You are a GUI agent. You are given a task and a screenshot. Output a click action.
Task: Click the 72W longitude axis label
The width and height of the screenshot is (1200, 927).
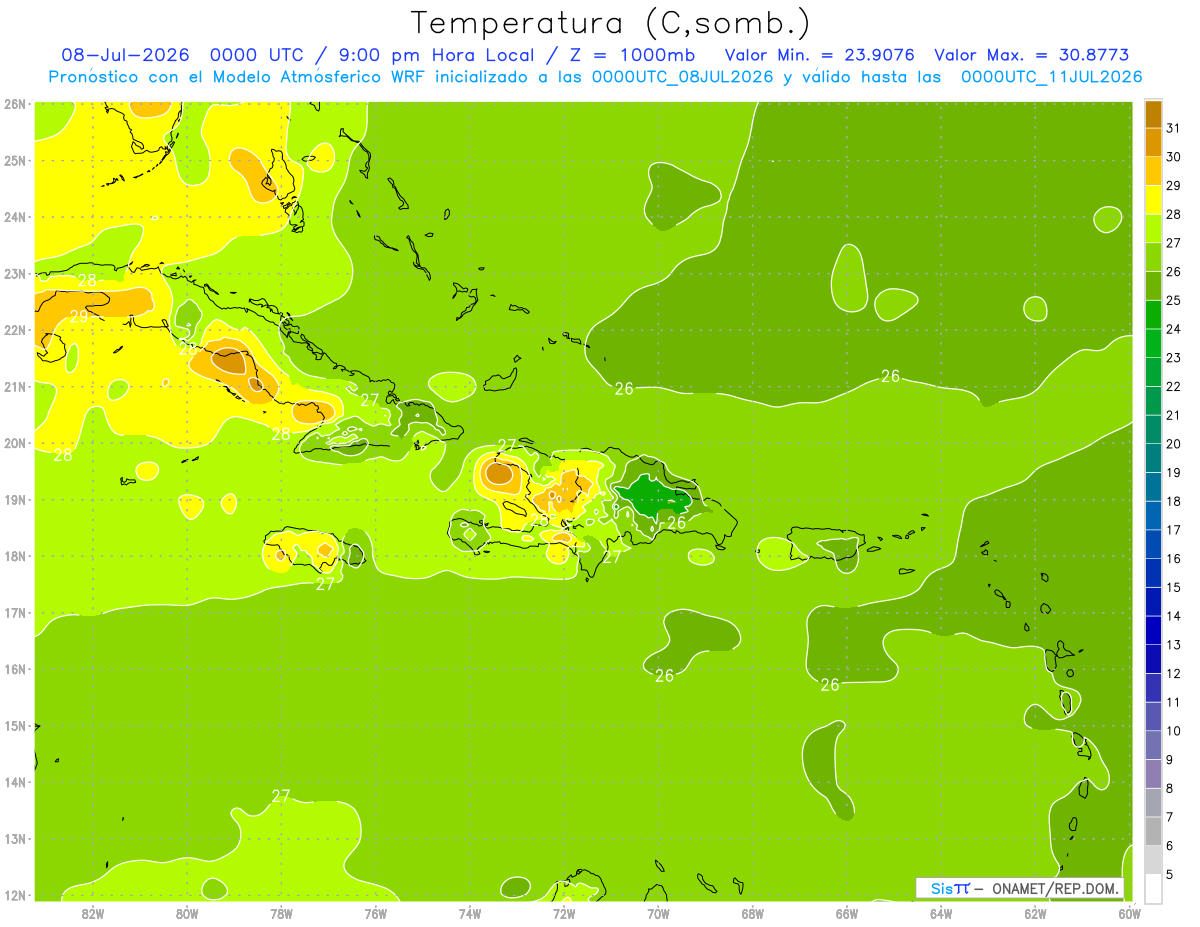click(564, 913)
